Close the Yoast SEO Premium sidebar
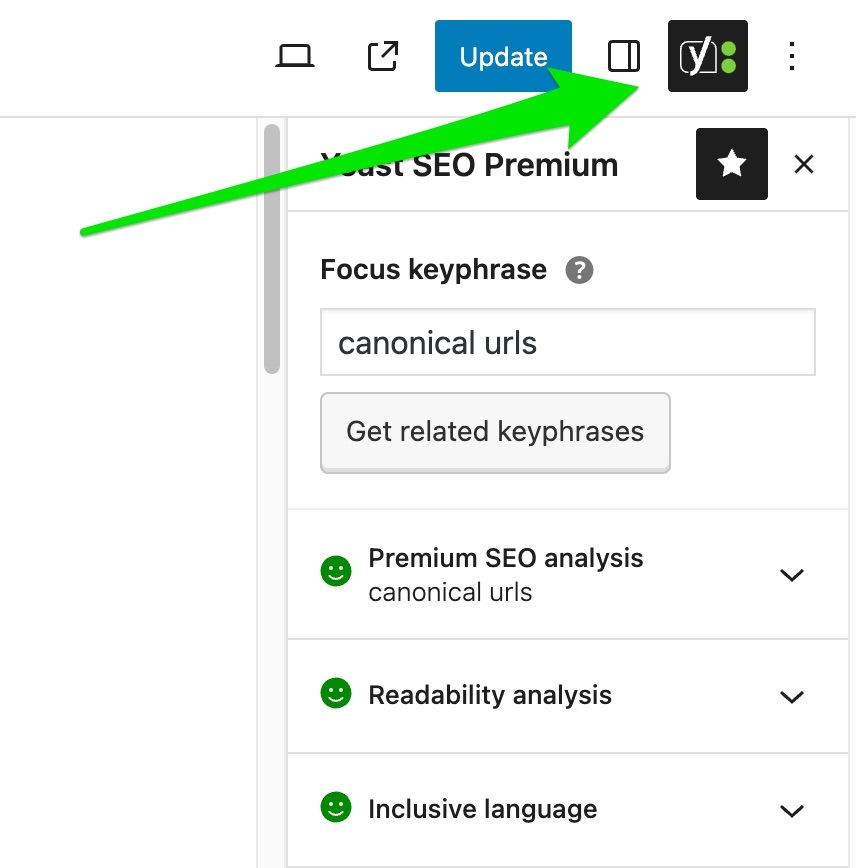Viewport: 856px width, 868px height. coord(804,165)
